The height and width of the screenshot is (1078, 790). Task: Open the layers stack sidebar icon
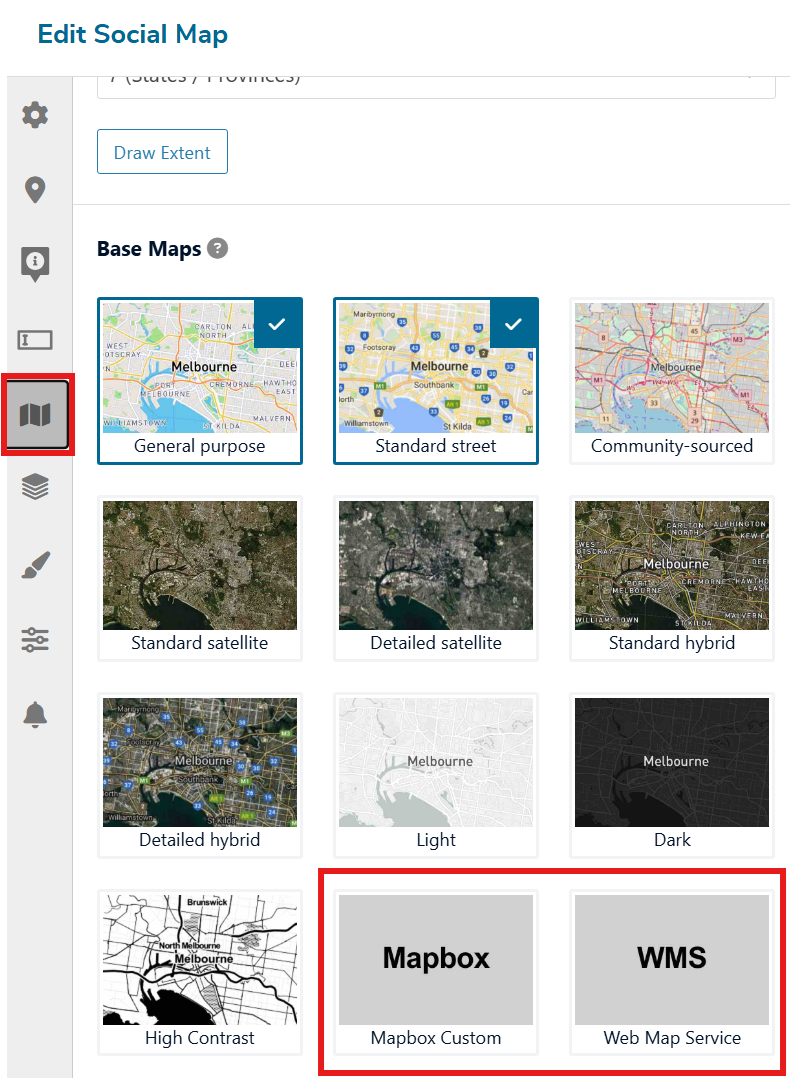pos(36,488)
